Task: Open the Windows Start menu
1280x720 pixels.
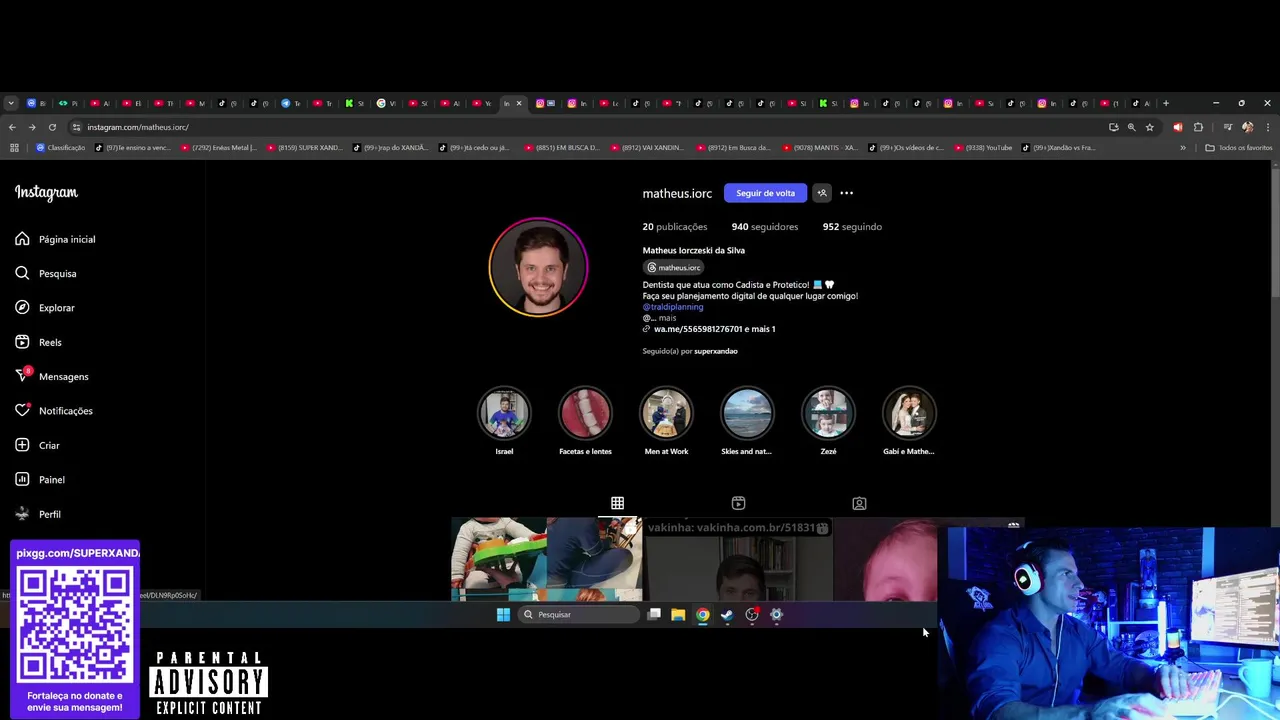Action: pos(503,615)
